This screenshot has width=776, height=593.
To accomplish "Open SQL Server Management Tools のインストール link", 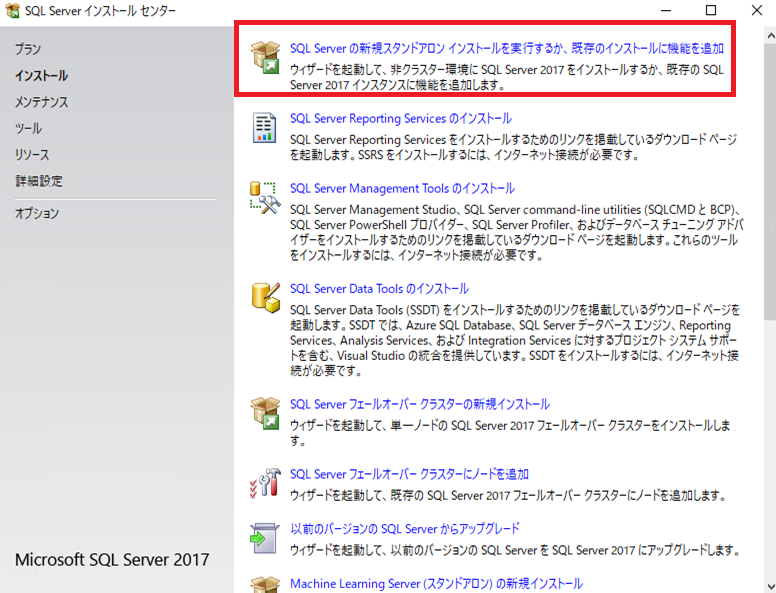I will pyautogui.click(x=402, y=189).
